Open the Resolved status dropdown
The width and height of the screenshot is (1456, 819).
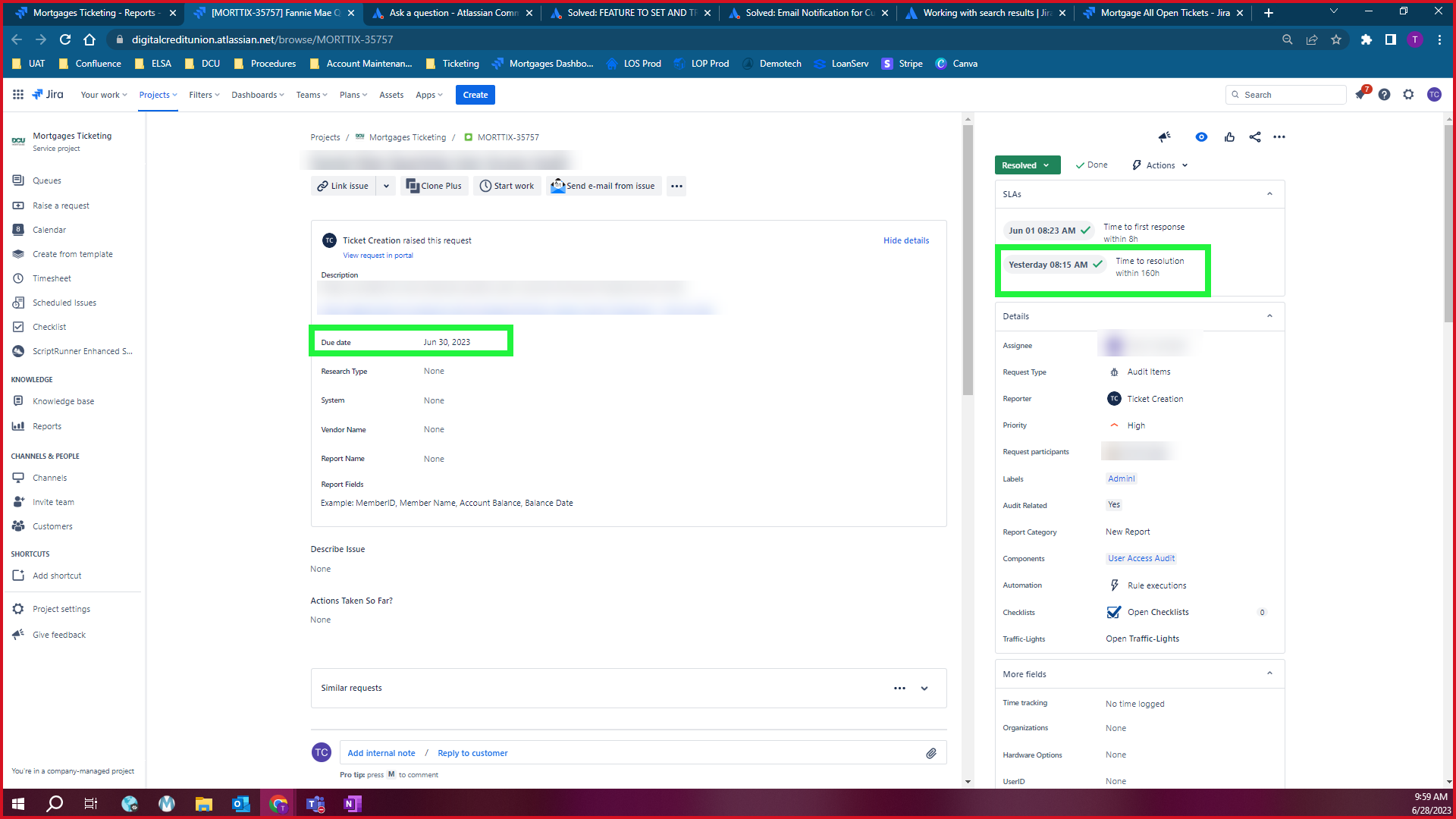point(1027,165)
